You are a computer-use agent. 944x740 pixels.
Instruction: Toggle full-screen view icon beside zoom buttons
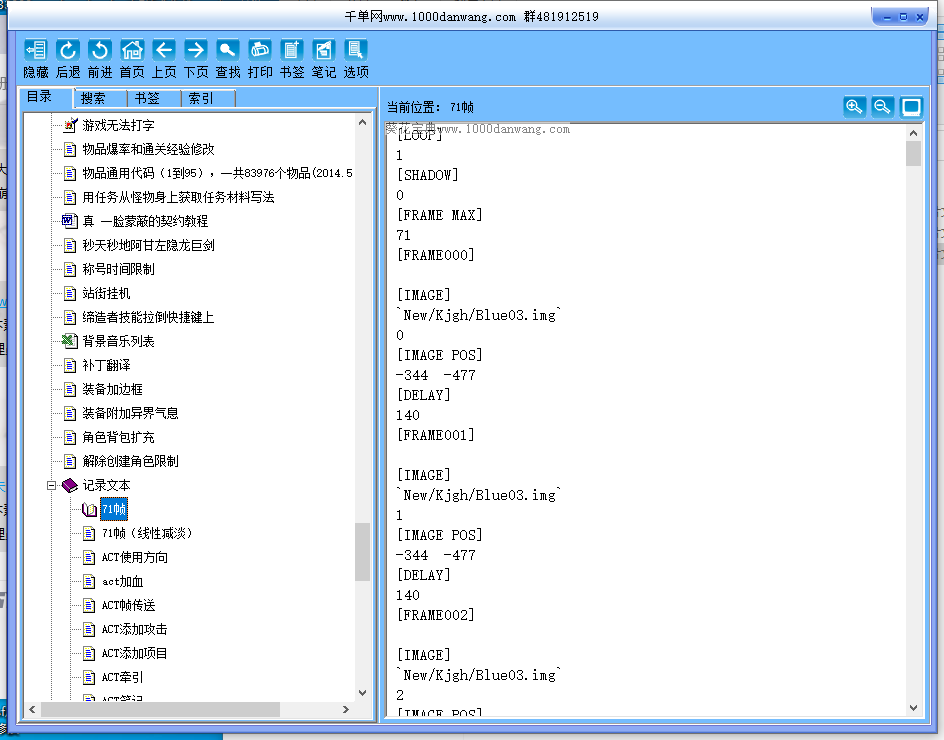tap(911, 107)
